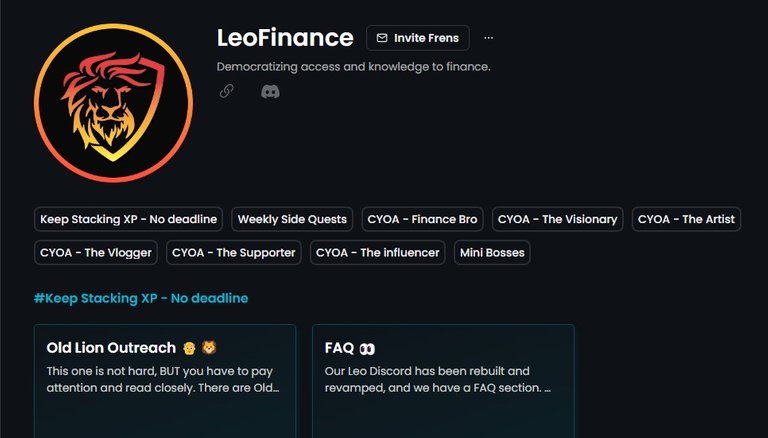This screenshot has height=438, width=768.
Task: Open the FAQ quest card
Action: point(443,381)
